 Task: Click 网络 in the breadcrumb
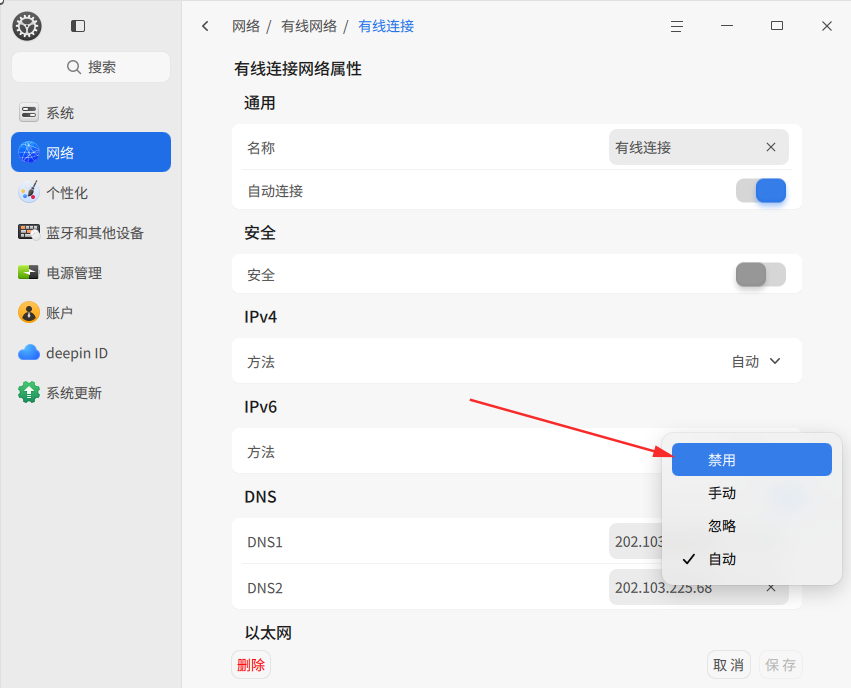(x=246, y=26)
